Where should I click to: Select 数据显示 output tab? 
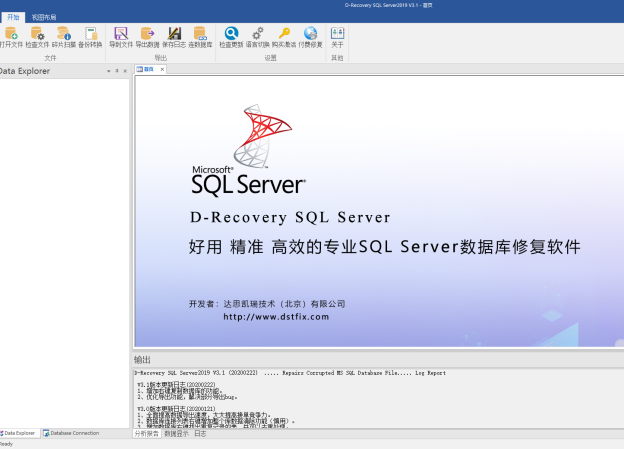(x=177, y=434)
